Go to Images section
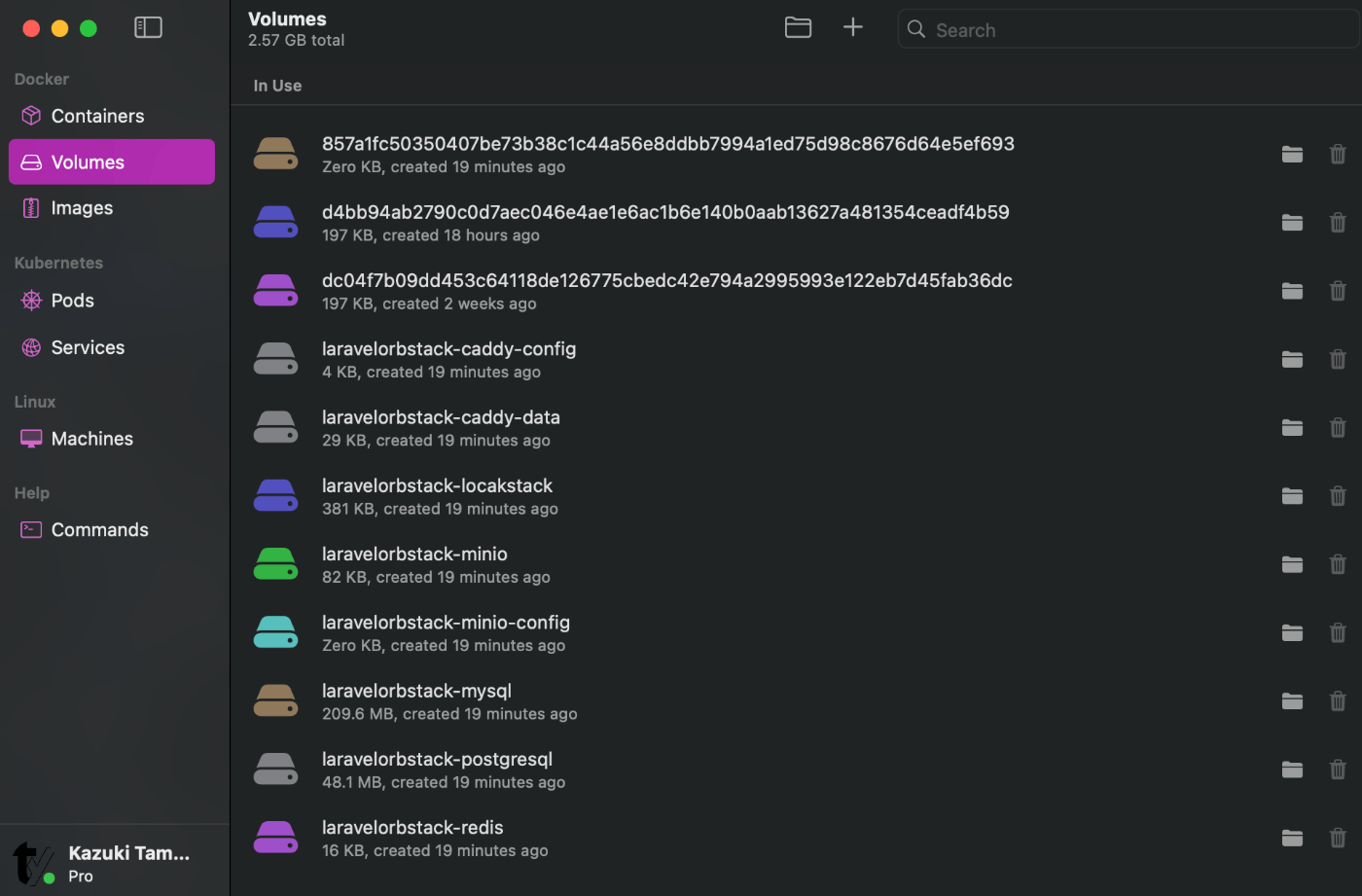 112,207
